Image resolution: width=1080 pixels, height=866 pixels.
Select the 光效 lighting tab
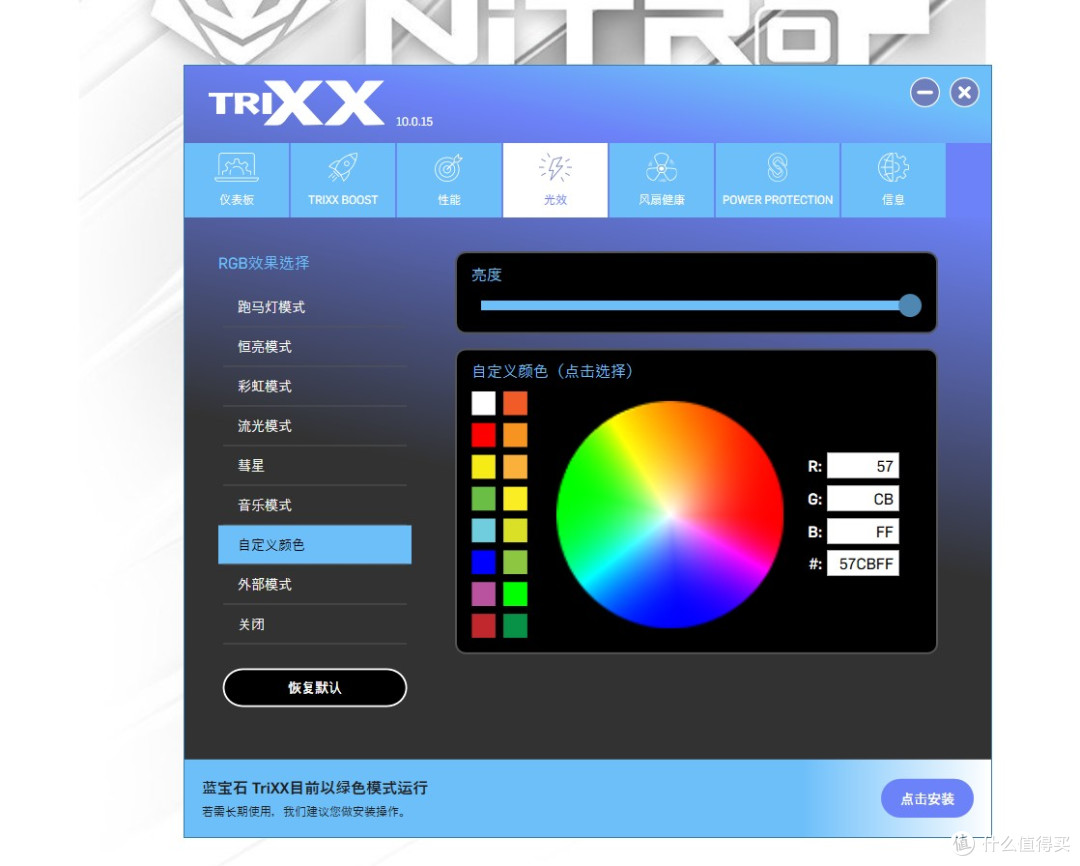click(555, 180)
